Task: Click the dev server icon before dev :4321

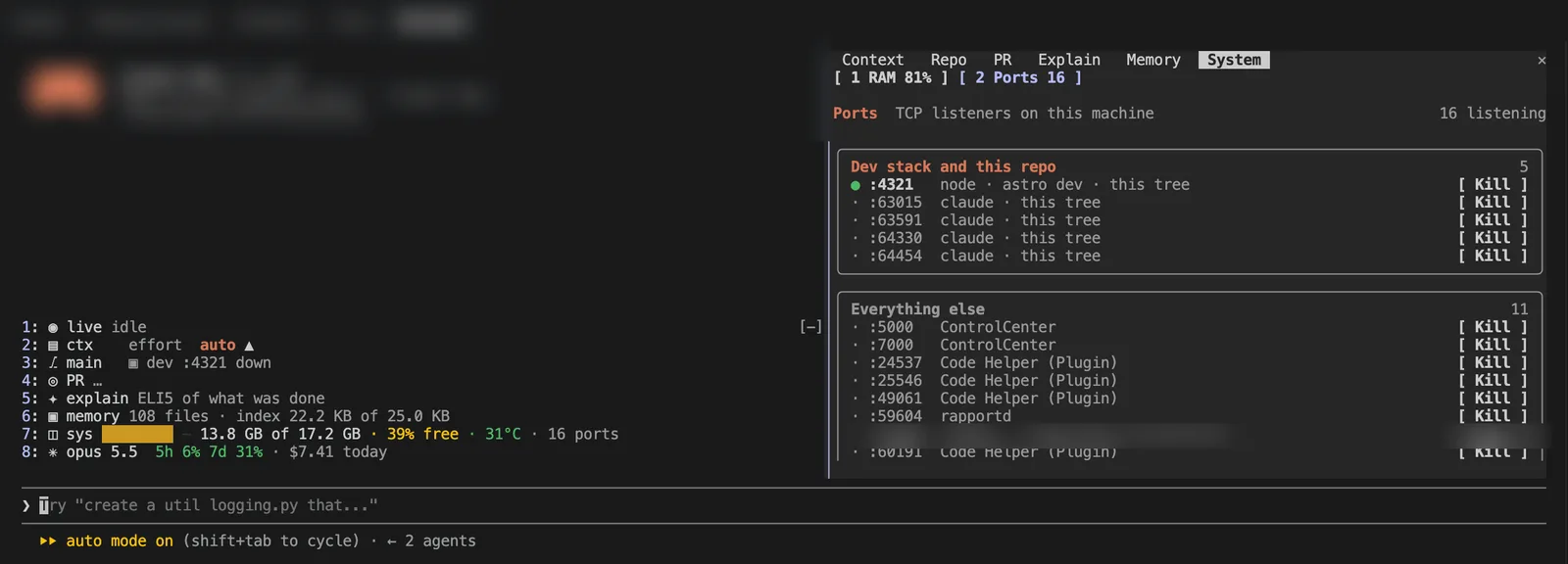Action: coord(133,362)
